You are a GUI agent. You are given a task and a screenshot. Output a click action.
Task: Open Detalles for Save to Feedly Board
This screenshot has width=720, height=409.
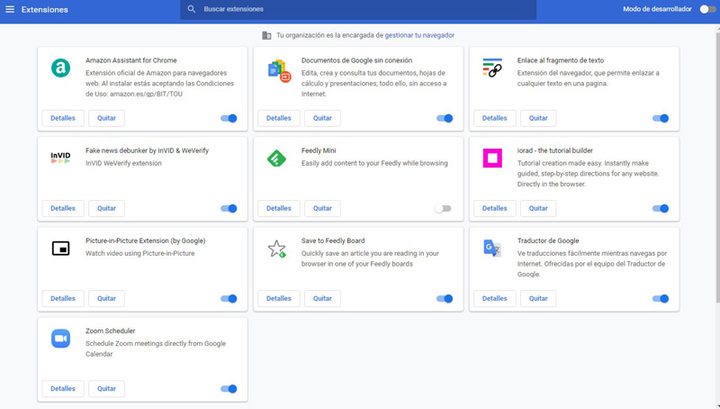click(x=279, y=298)
